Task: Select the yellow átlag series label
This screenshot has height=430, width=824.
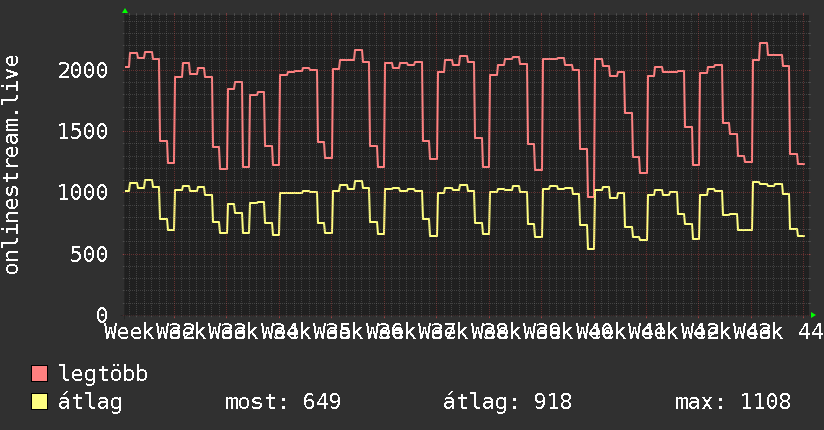Action: tap(90, 402)
